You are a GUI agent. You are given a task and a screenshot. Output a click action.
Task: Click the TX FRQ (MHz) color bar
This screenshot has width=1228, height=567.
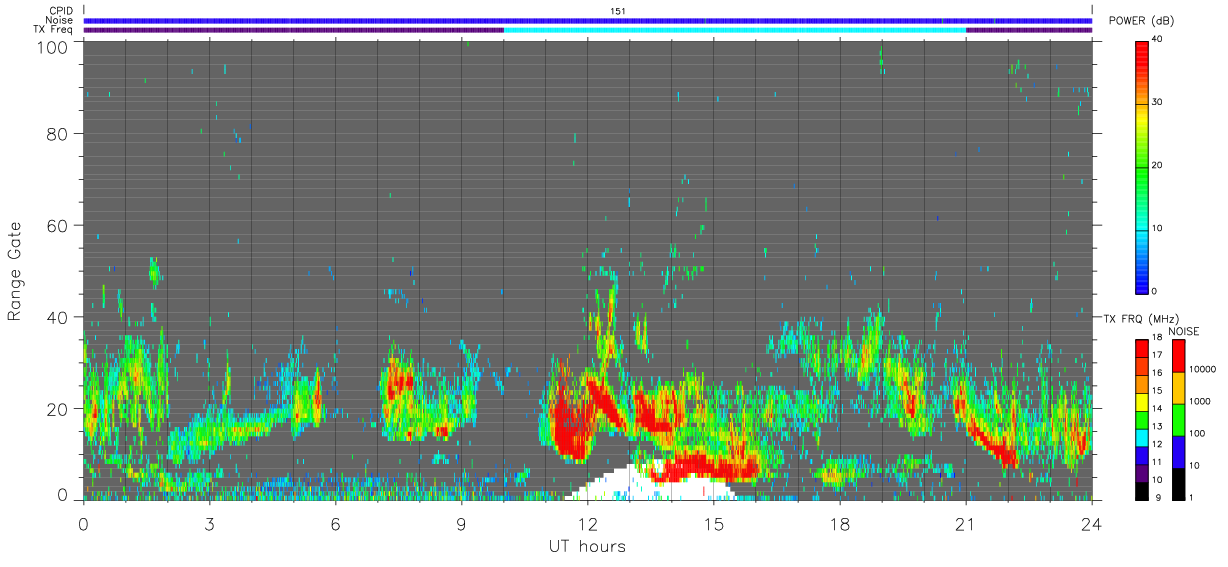click(x=1141, y=418)
